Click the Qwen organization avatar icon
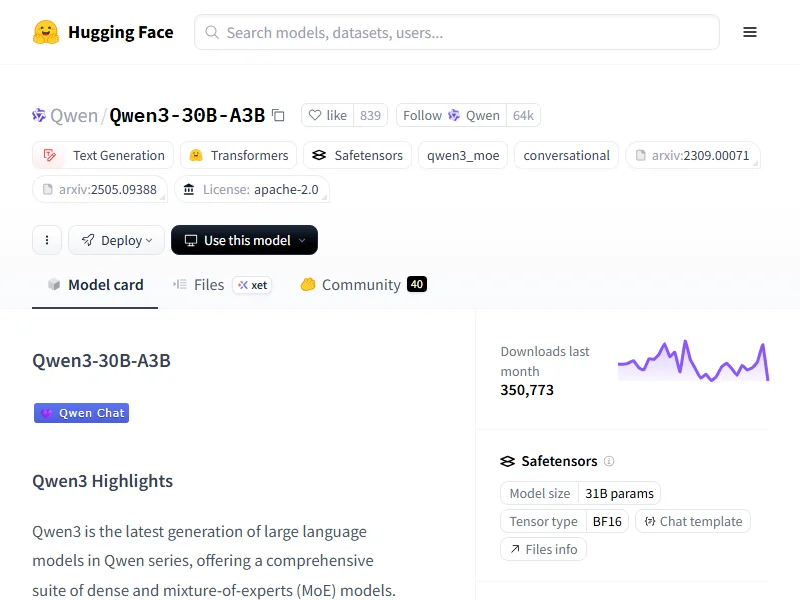This screenshot has height=600, width=800. tap(39, 115)
